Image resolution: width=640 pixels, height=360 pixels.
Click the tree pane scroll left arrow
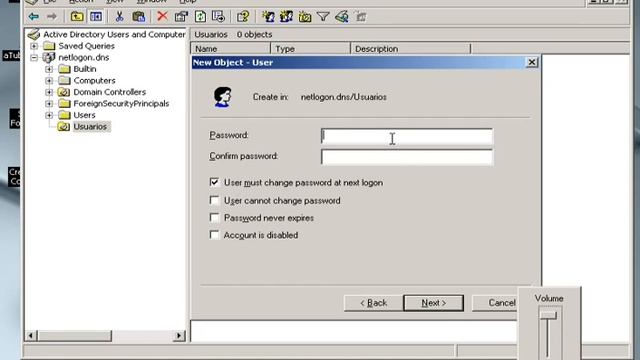(x=31, y=336)
